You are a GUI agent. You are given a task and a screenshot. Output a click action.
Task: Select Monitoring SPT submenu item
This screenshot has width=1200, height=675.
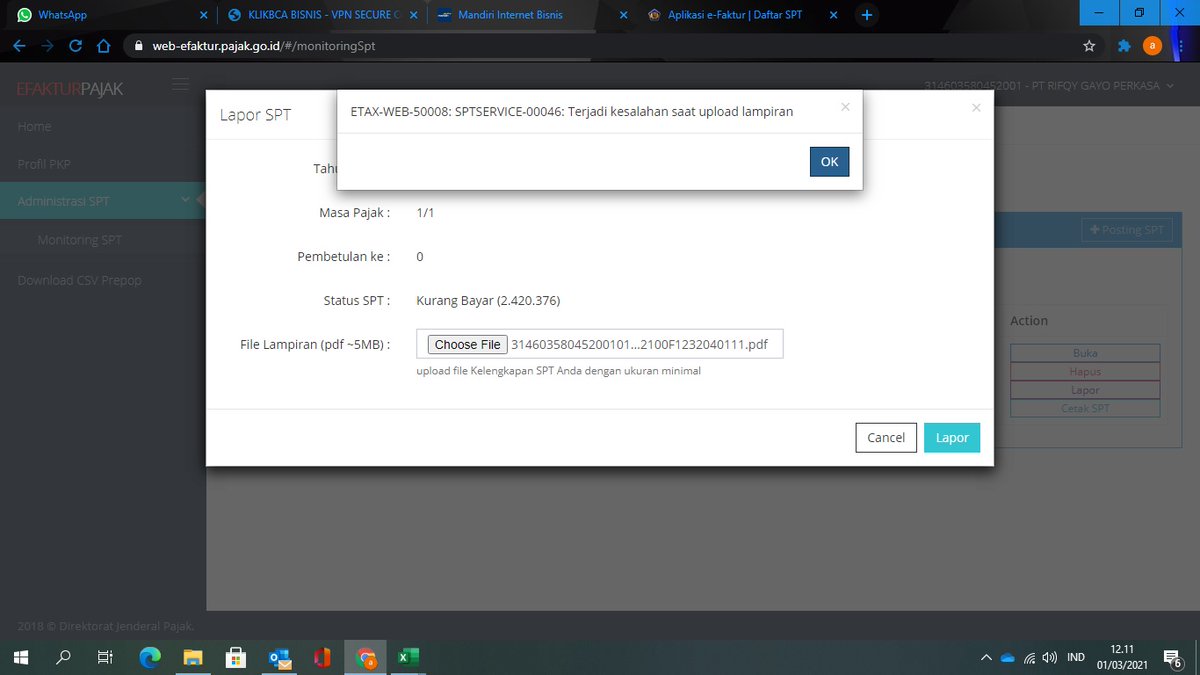(x=79, y=240)
